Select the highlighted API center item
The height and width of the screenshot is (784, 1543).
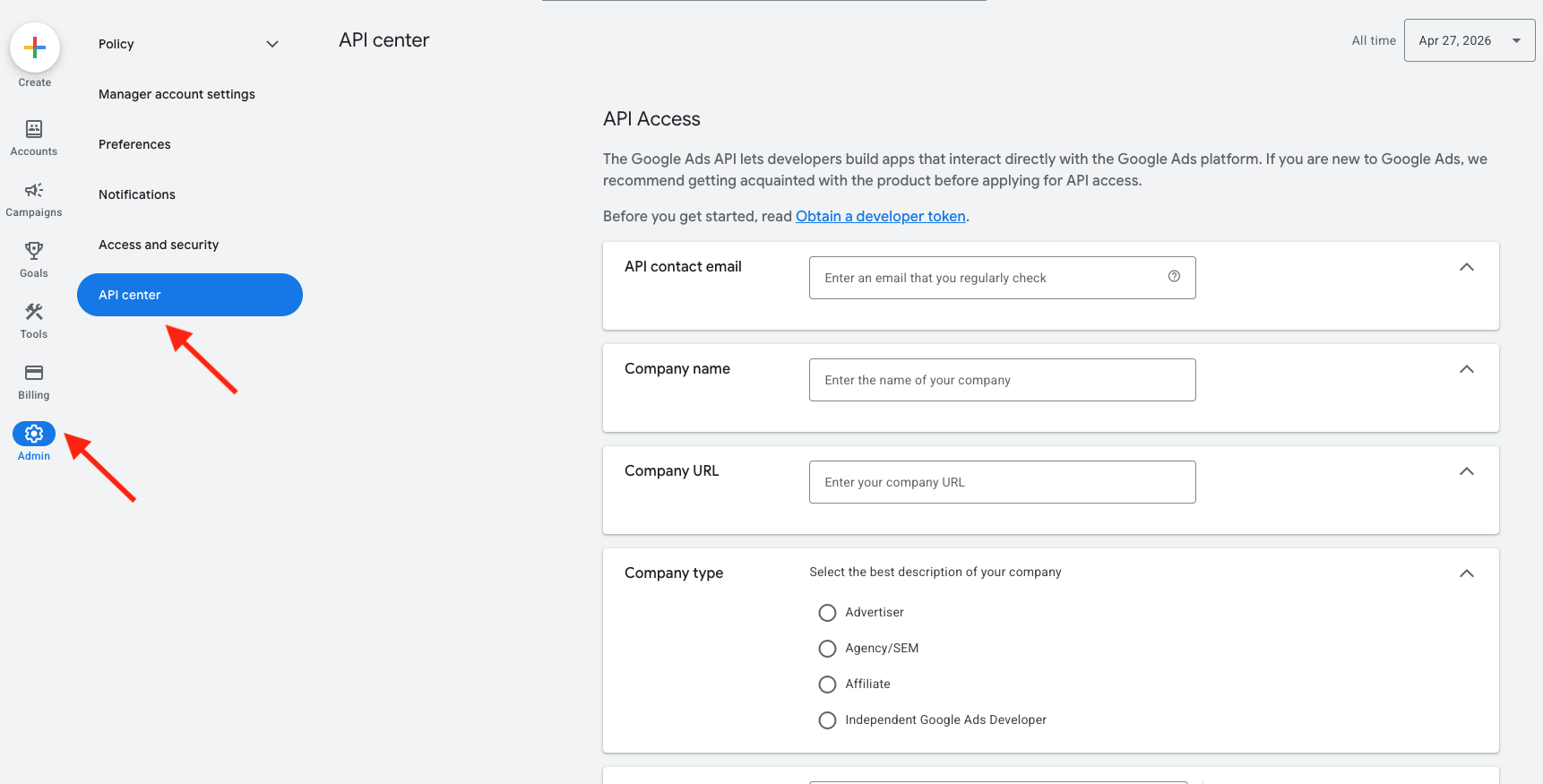tap(190, 295)
